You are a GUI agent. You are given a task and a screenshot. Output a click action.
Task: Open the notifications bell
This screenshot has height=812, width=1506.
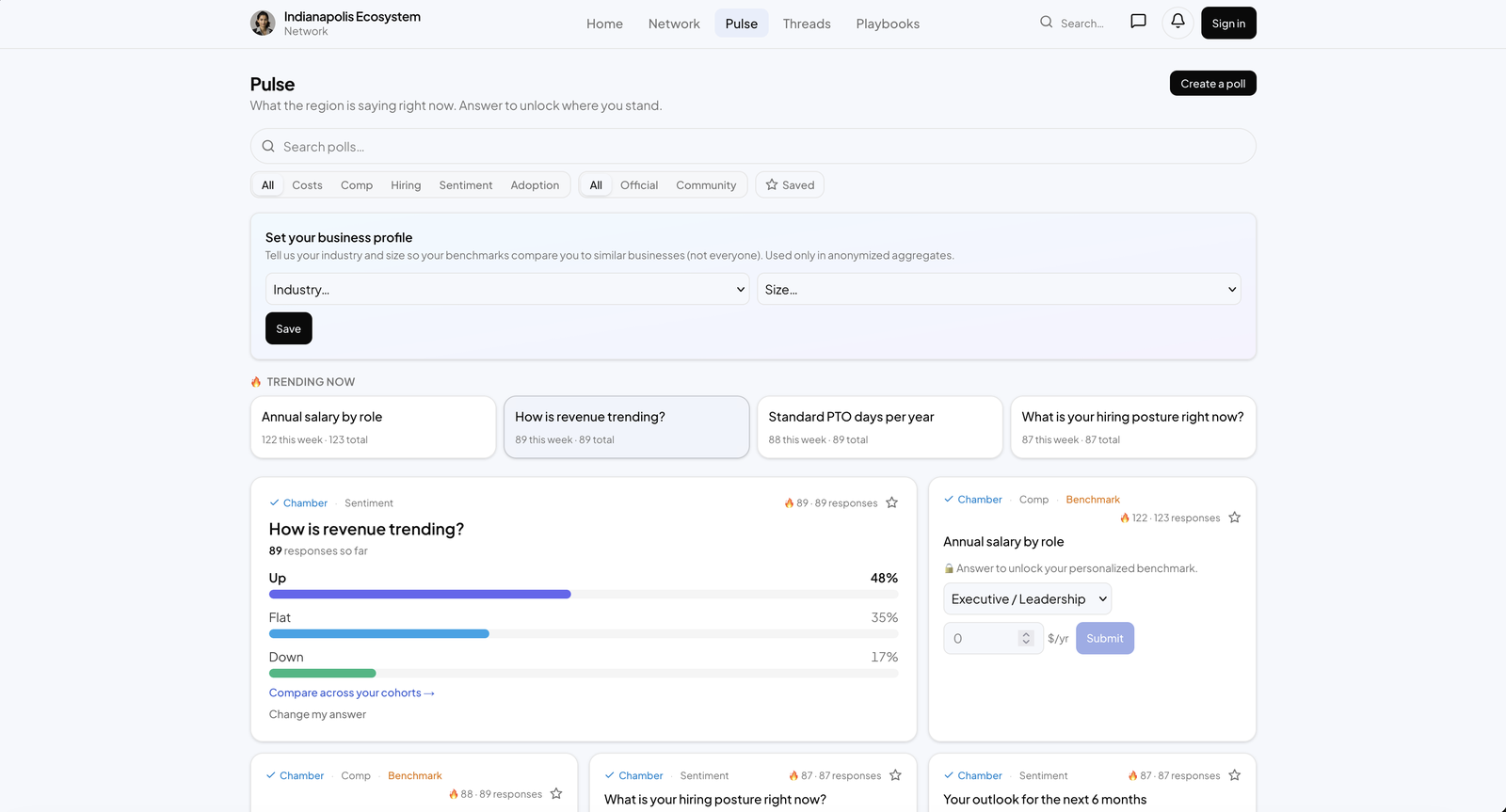coord(1178,23)
